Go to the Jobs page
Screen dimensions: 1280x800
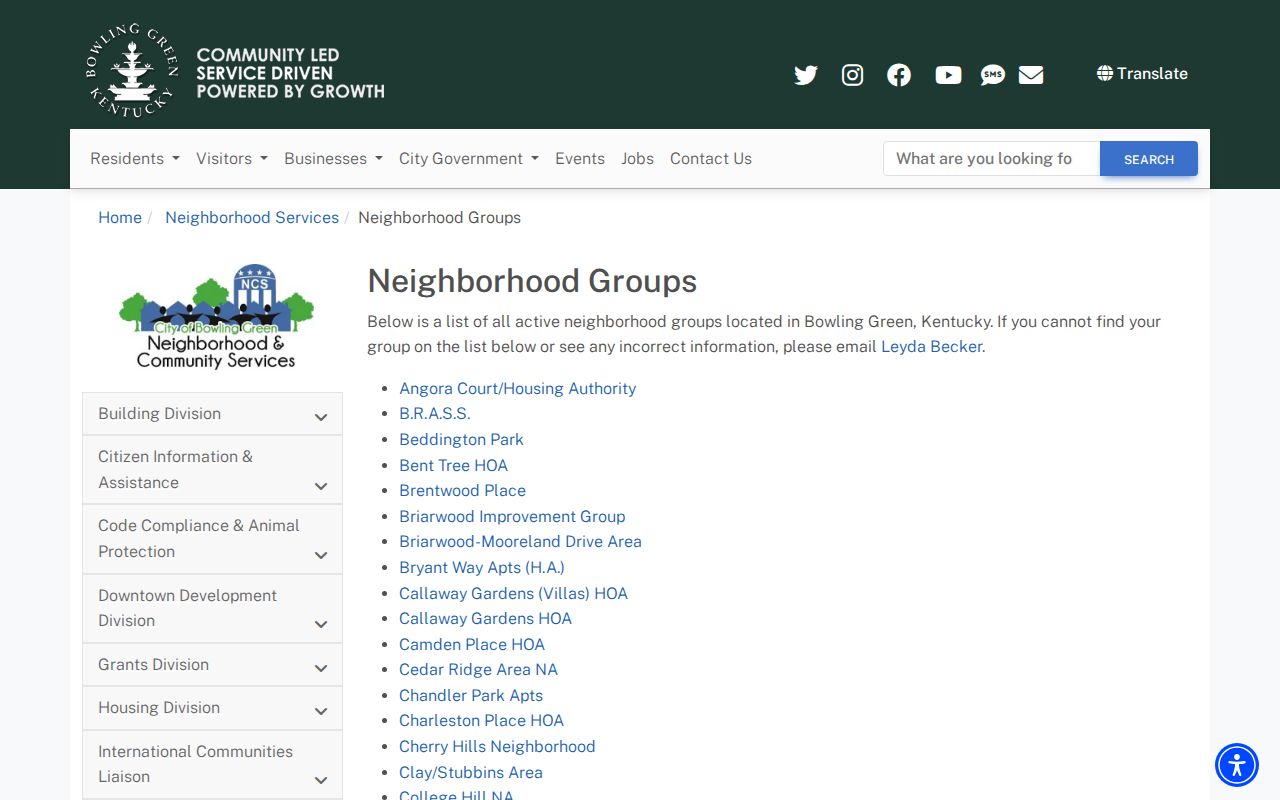637,158
